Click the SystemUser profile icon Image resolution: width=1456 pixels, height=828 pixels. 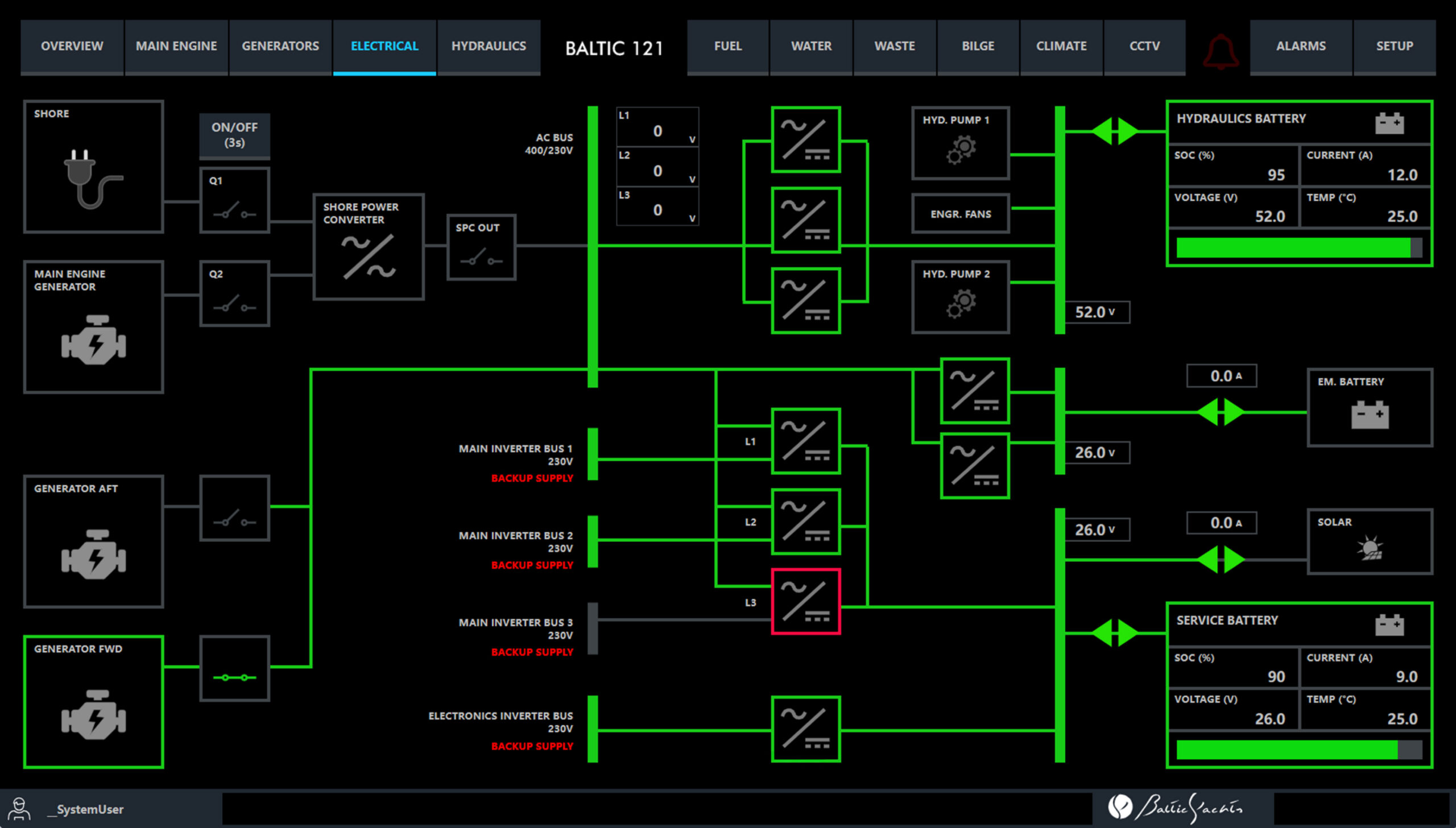[x=19, y=808]
